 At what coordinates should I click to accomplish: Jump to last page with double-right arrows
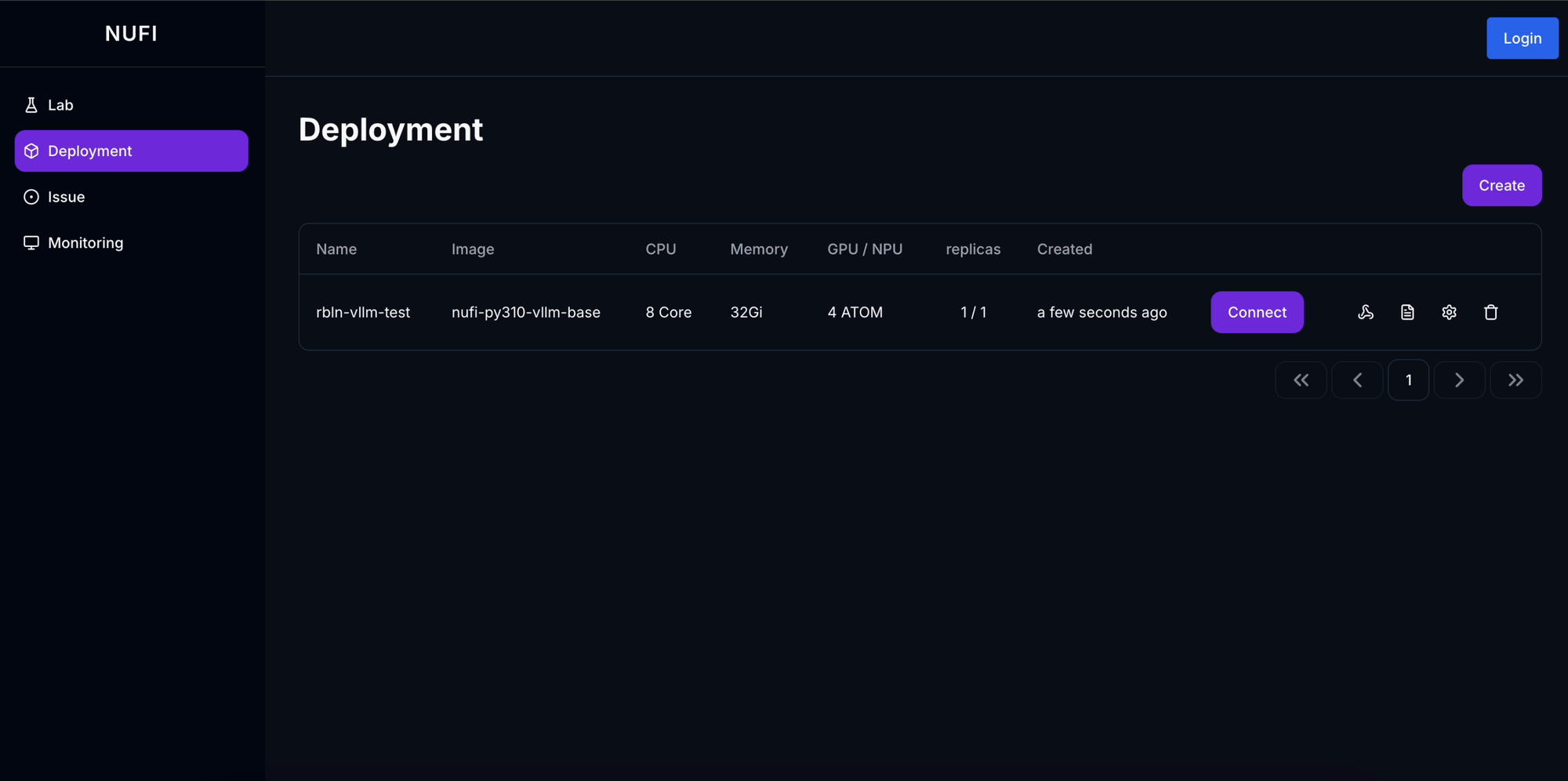1515,380
